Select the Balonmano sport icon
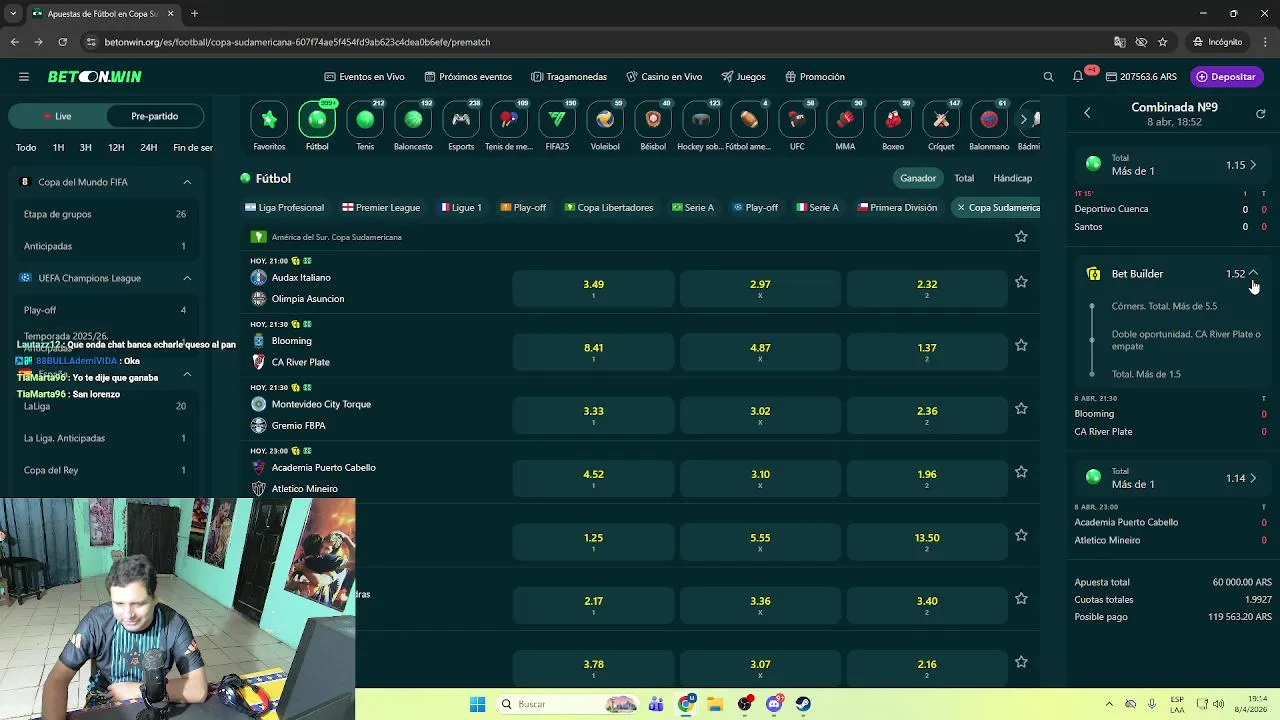Viewport: 1280px width, 720px height. click(989, 120)
